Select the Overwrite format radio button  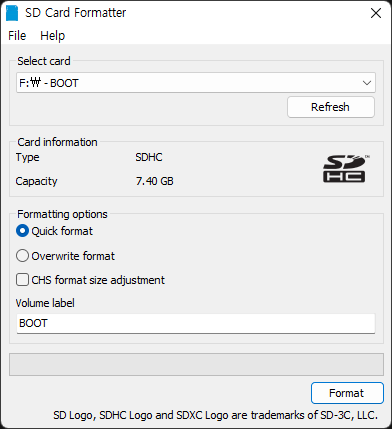pyautogui.click(x=22, y=256)
